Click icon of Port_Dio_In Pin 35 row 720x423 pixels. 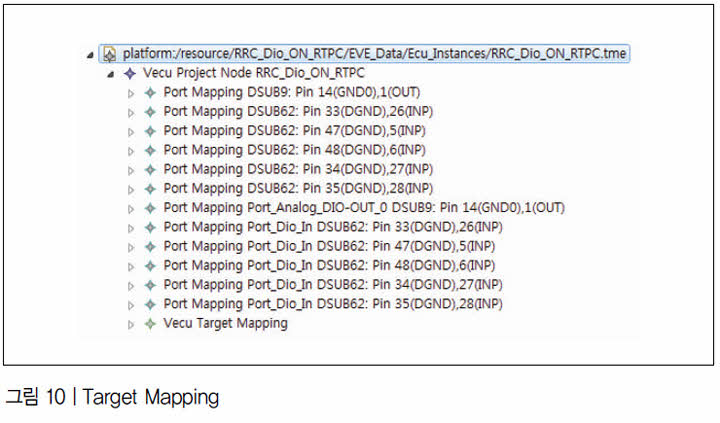coord(150,305)
